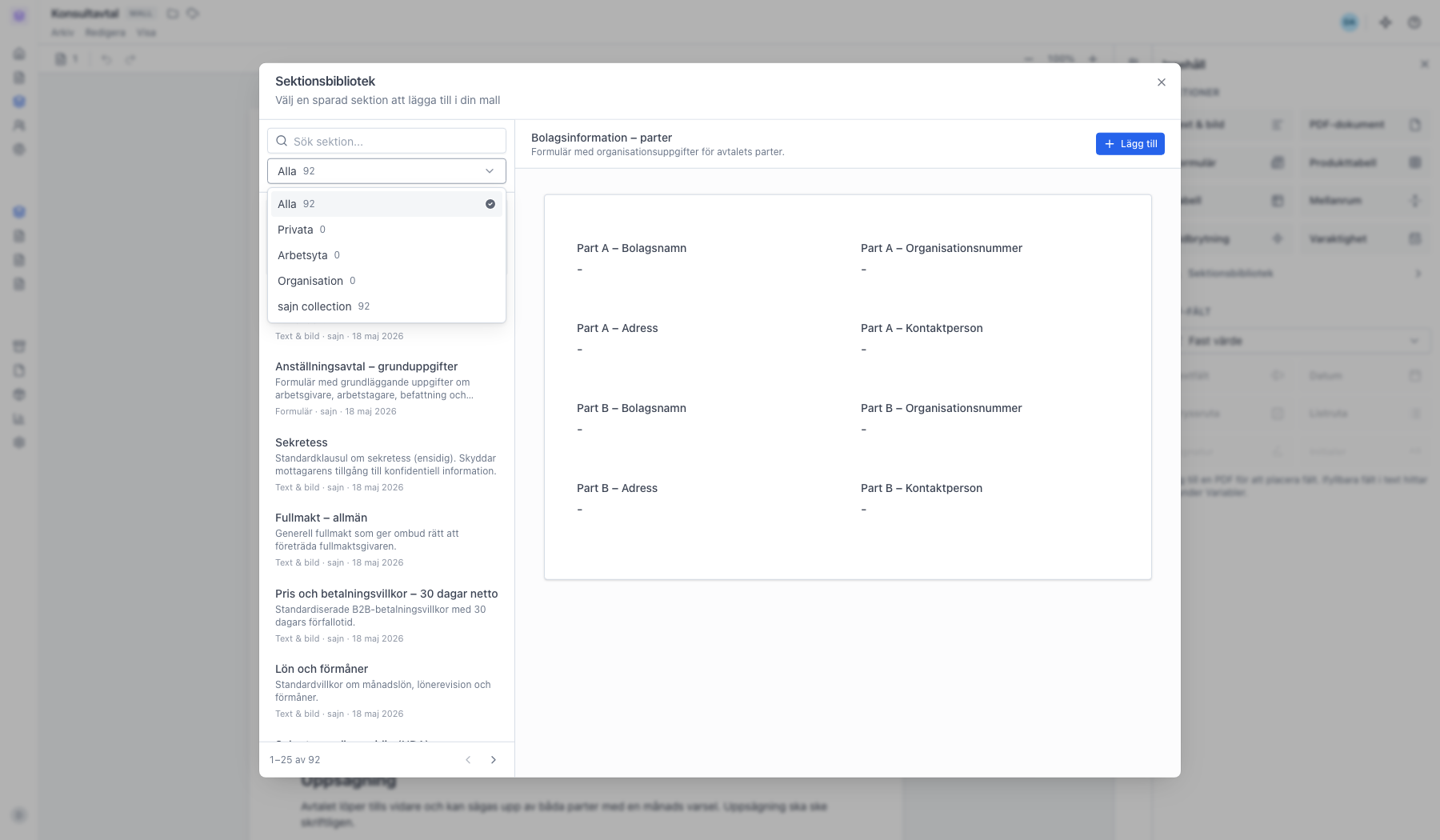Go to next page of sections
Viewport: 1440px width, 840px height.
tap(494, 760)
